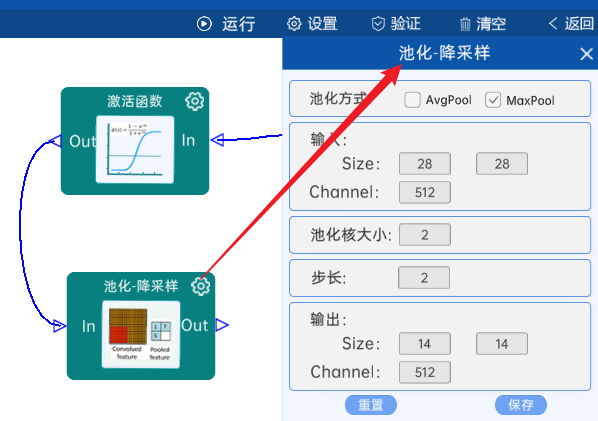Click the Out port triangle of 激活函数
This screenshot has height=421, width=598.
(55, 141)
